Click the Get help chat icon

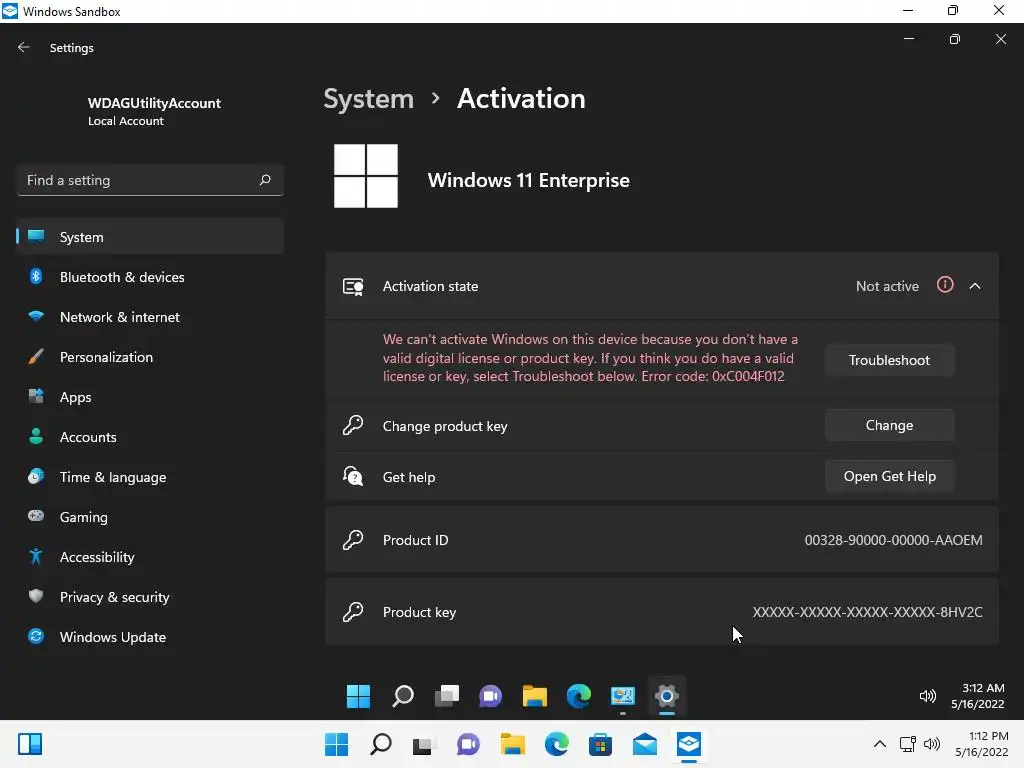coord(353,476)
